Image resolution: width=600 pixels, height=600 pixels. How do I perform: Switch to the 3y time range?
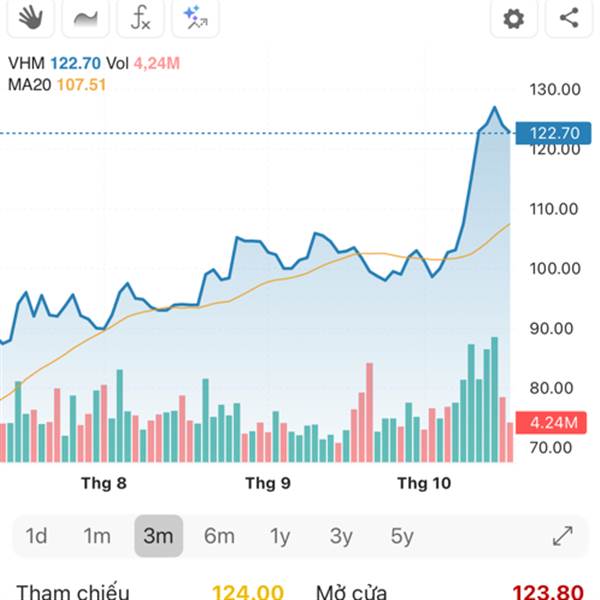click(x=341, y=536)
